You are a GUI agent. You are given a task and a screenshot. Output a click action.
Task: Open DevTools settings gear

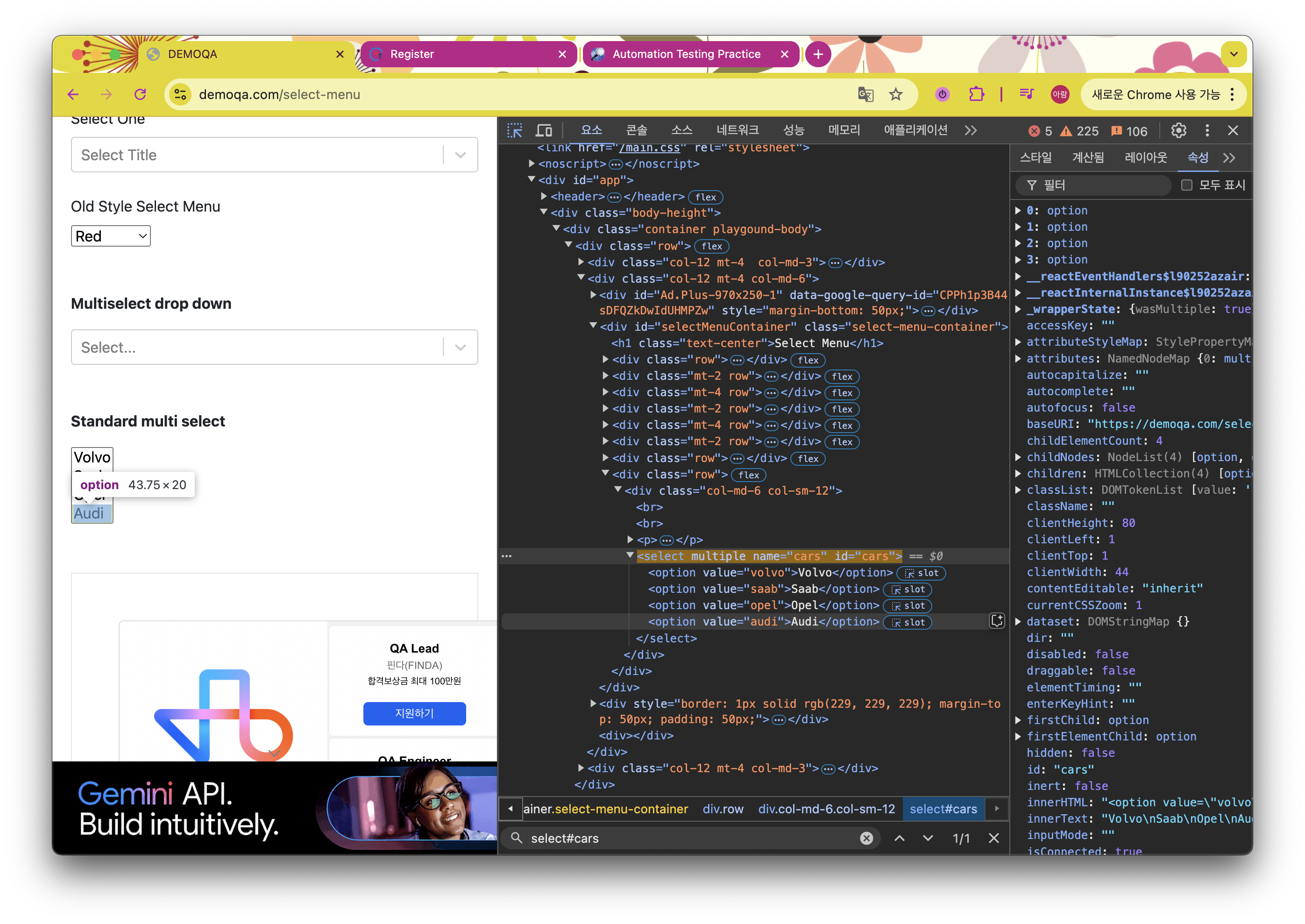point(1178,131)
